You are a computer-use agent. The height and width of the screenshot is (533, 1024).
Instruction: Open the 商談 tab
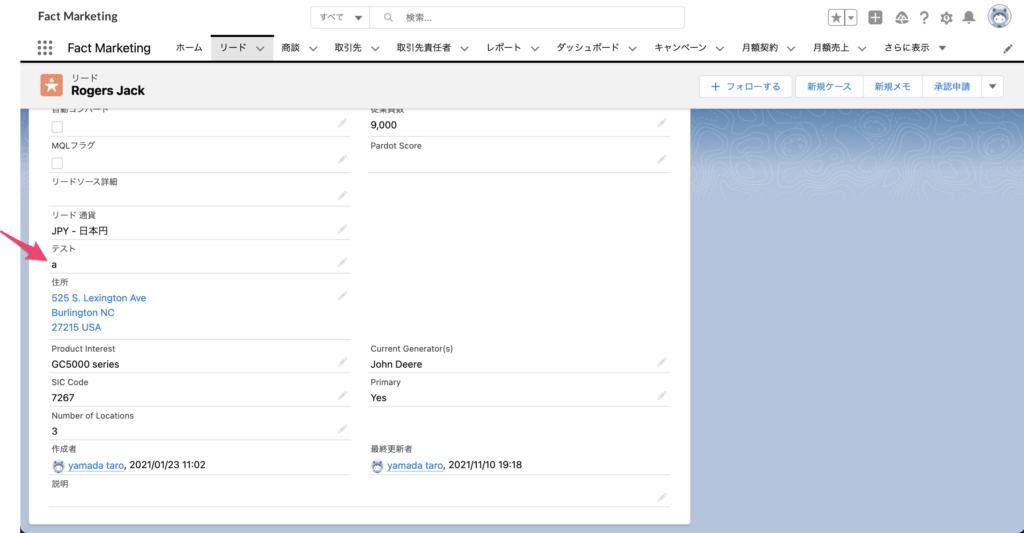[291, 48]
